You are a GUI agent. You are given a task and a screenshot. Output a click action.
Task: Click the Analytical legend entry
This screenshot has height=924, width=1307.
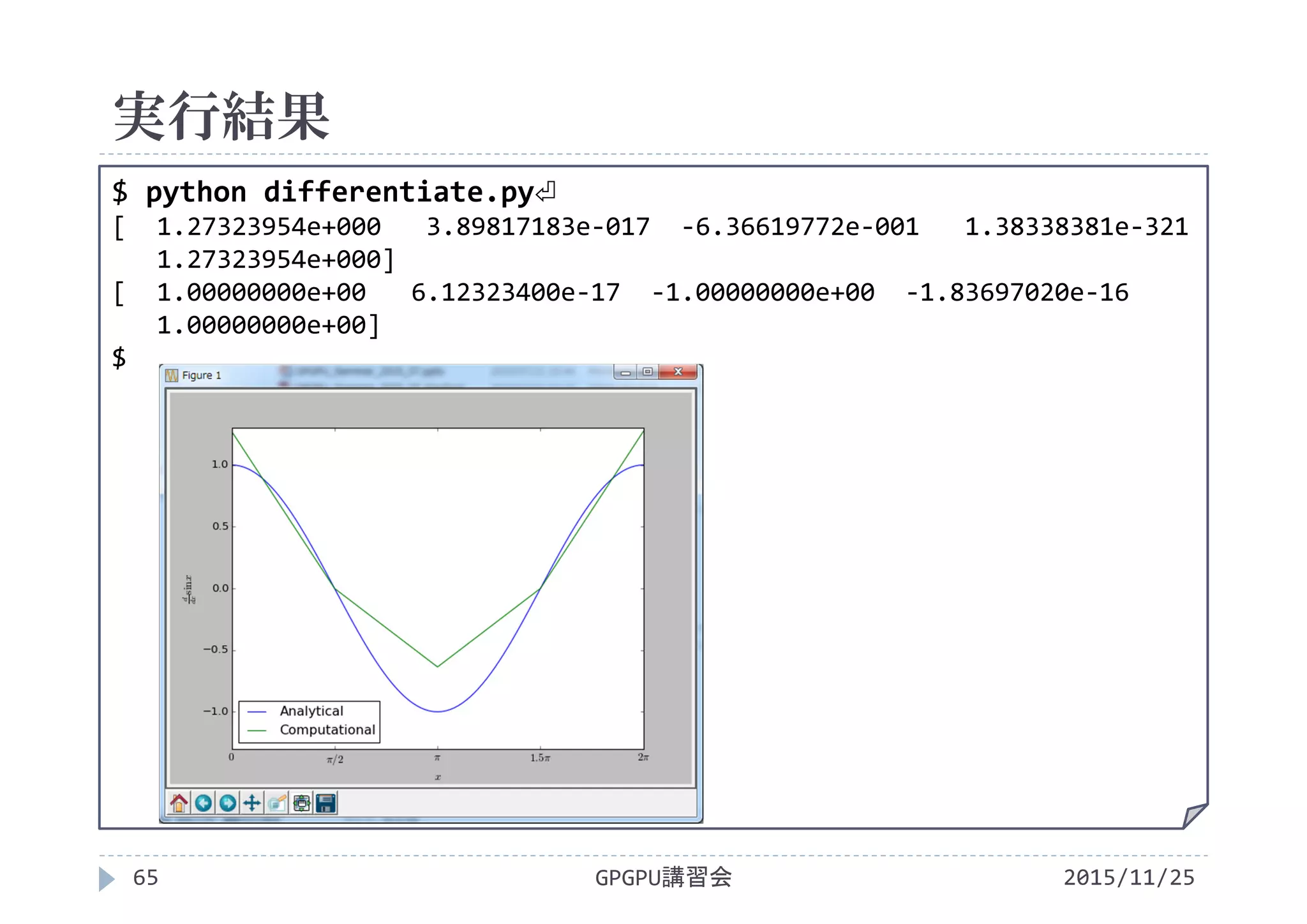[296, 711]
